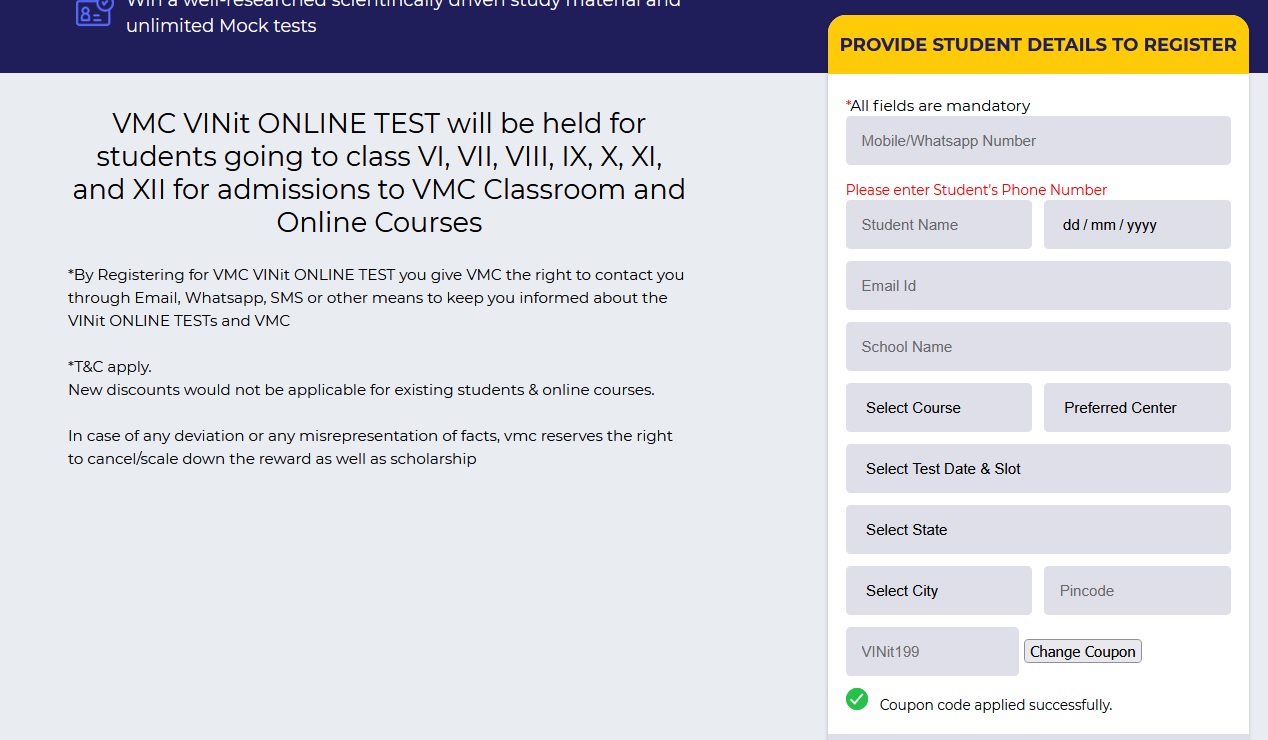1268x740 pixels.
Task: Click 'Coupon code applied successfully.' message
Action: point(996,705)
